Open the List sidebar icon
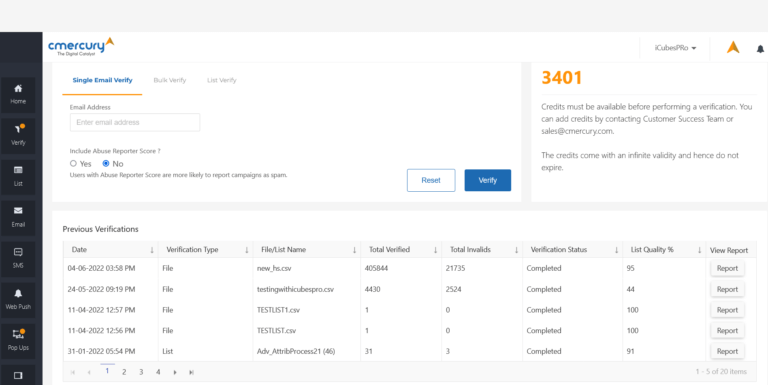 click(18, 170)
